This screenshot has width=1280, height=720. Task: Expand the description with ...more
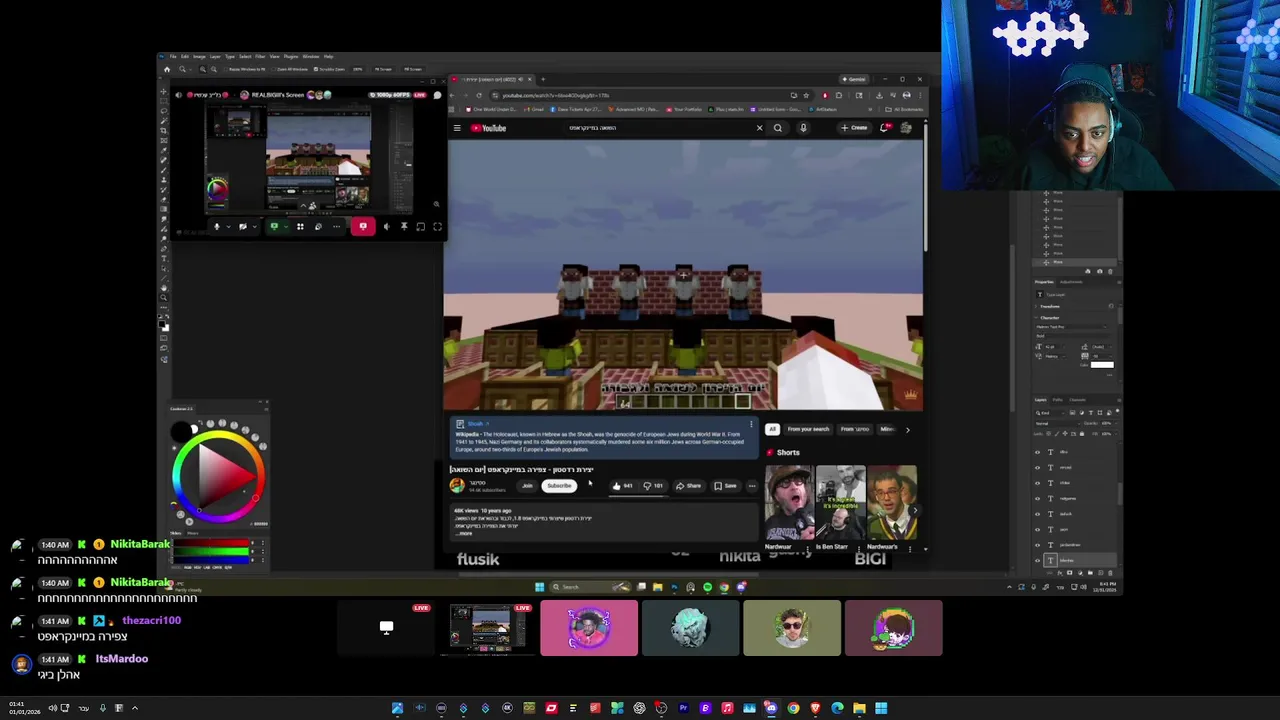coord(465,533)
